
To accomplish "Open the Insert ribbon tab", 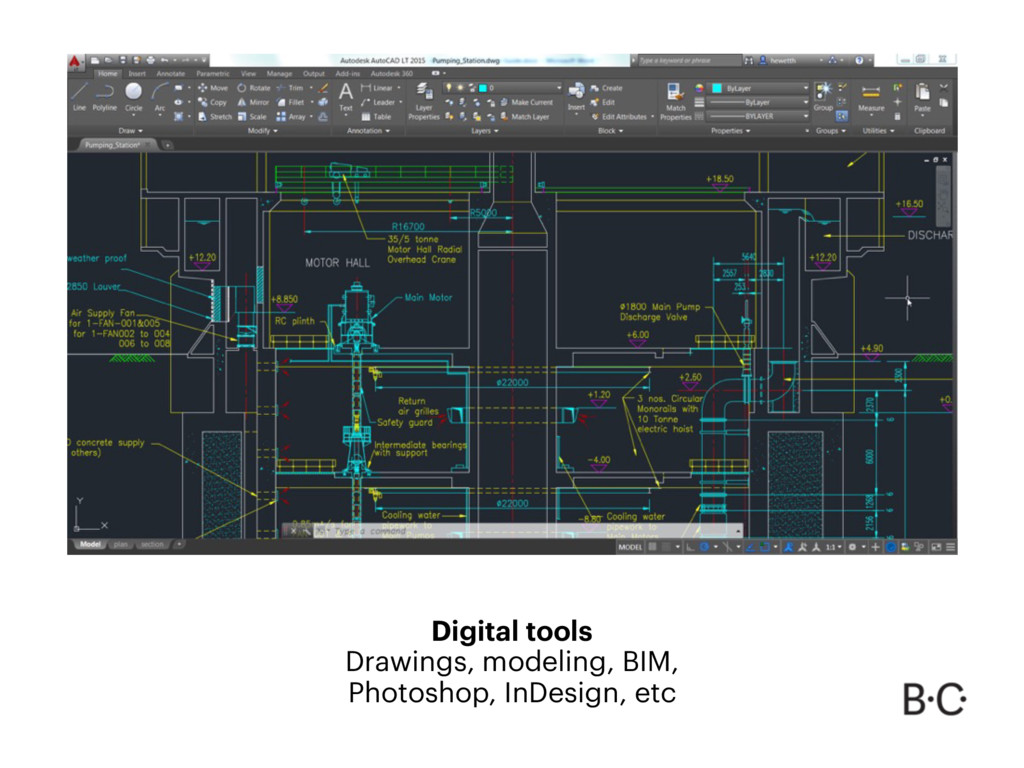I will pyautogui.click(x=137, y=74).
